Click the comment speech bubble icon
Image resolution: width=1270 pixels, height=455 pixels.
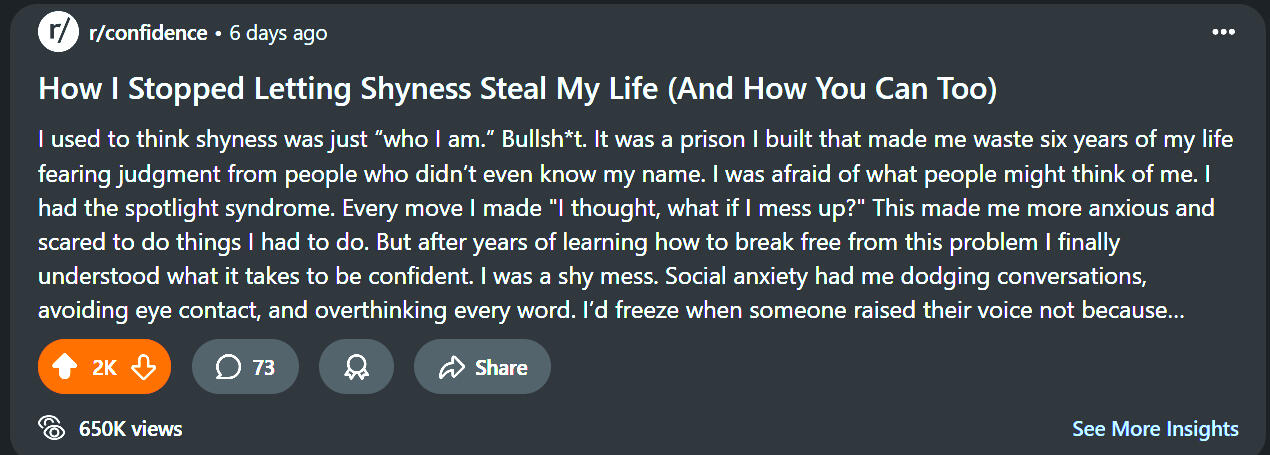tap(228, 368)
